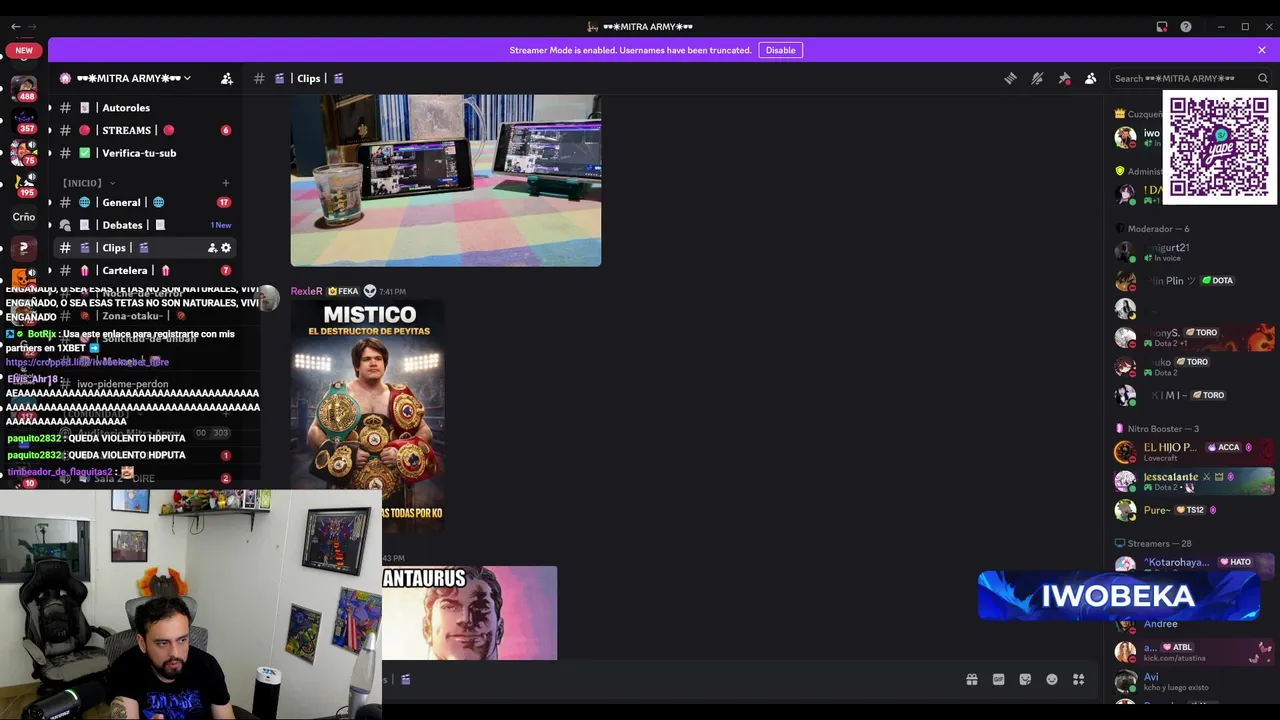Click the invite people icon beside server name
The height and width of the screenshot is (720, 1280).
pos(227,78)
